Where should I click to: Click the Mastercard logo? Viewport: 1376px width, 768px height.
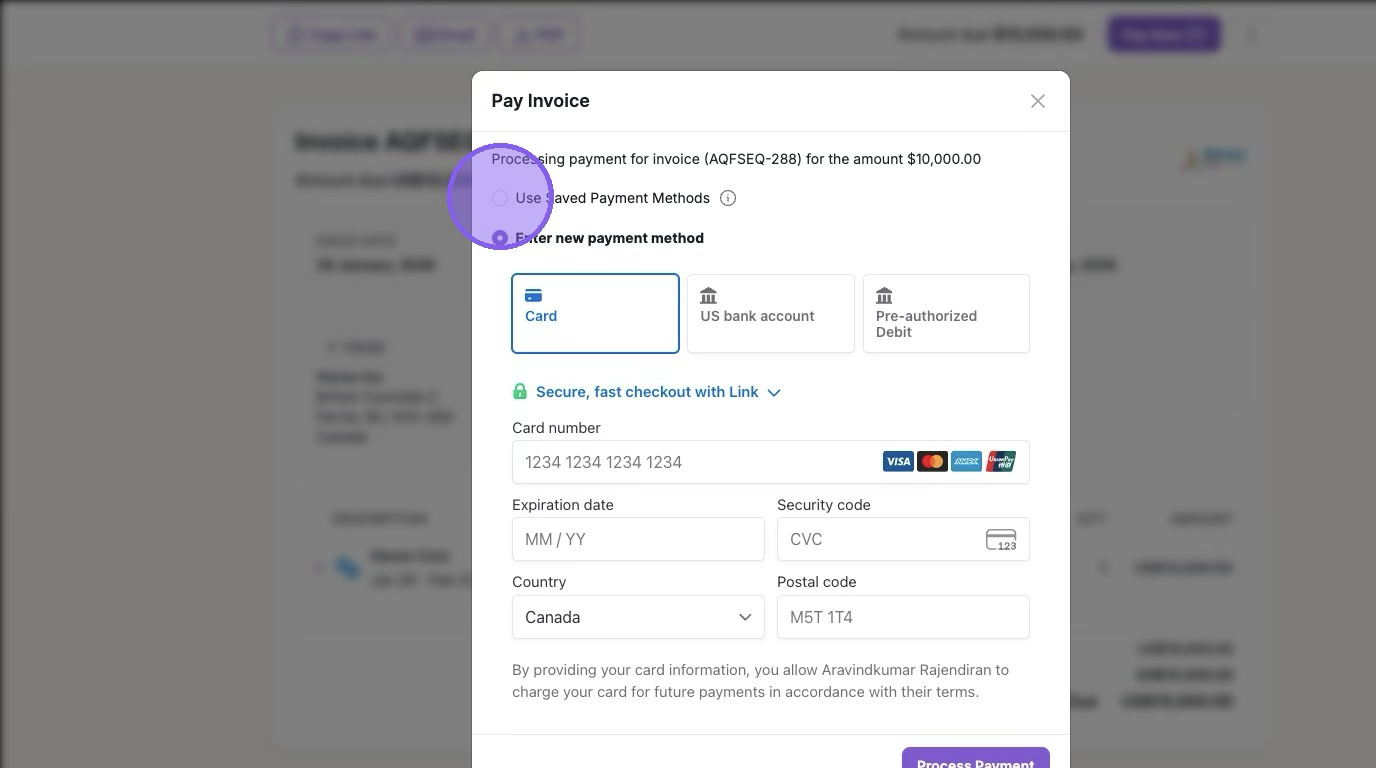click(932, 462)
